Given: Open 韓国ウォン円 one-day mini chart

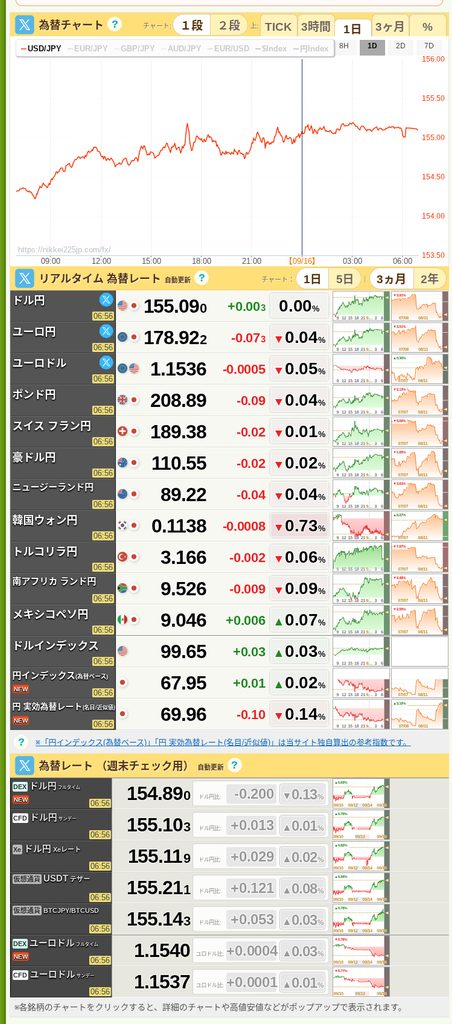Looking at the screenshot, I should (361, 526).
